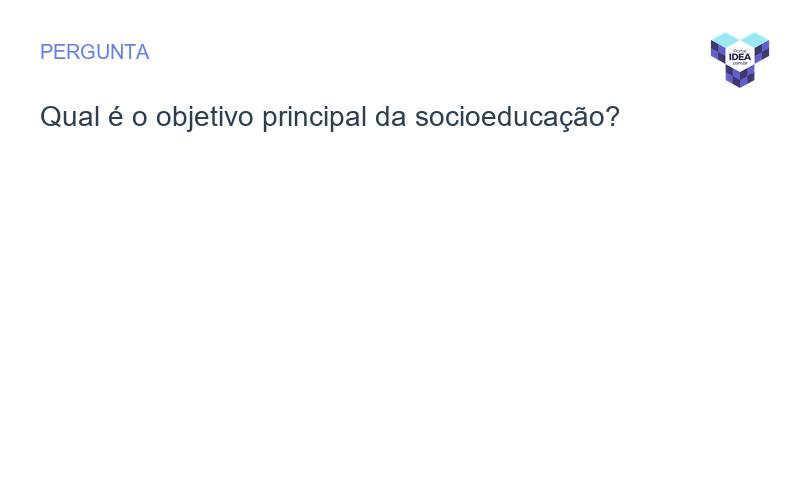Click the "com.br" text in the logo

coord(740,64)
